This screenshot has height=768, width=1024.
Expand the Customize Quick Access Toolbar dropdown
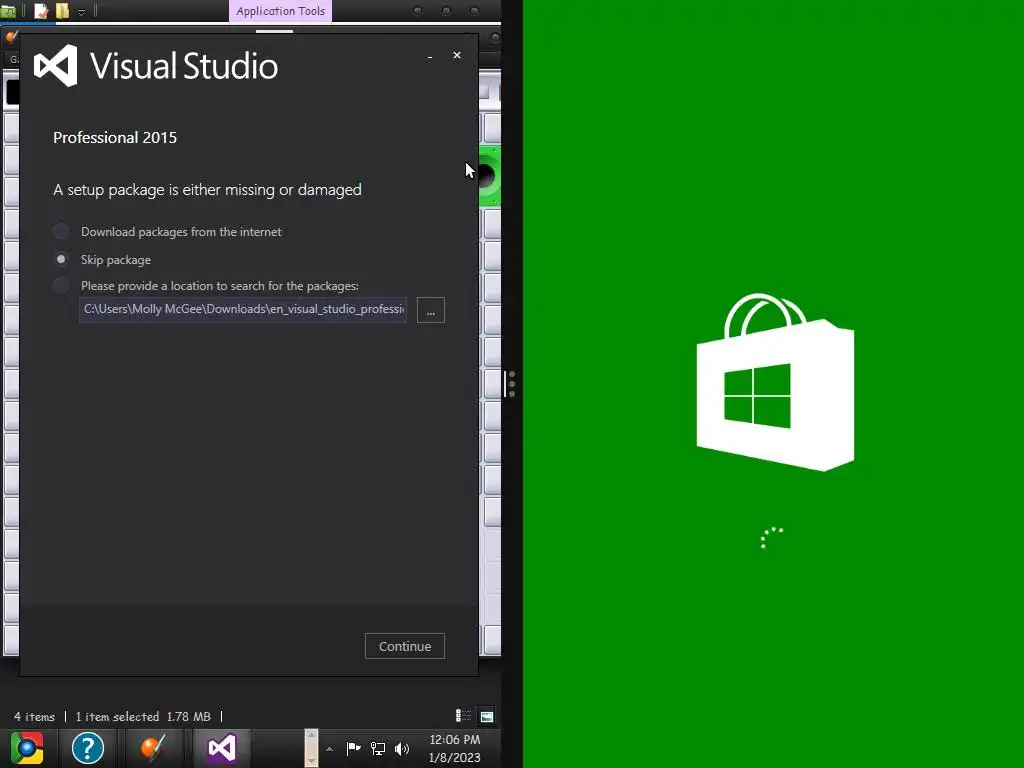point(82,12)
